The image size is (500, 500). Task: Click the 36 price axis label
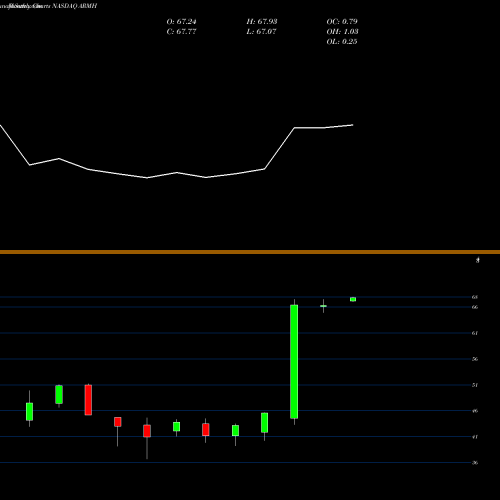pyautogui.click(x=475, y=463)
